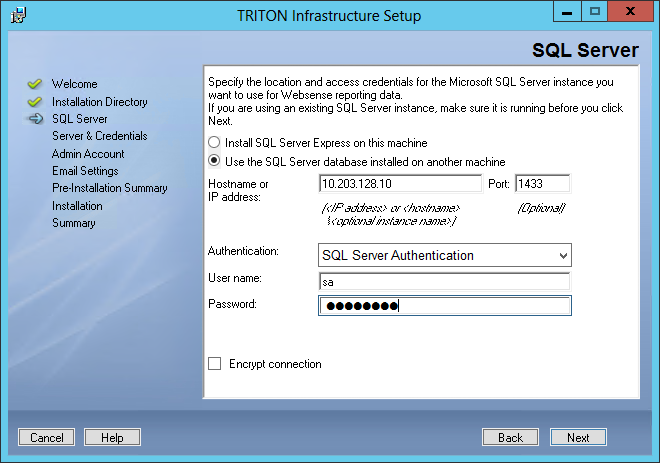Click the Port field showing 1433
660x463 pixels.
543,184
